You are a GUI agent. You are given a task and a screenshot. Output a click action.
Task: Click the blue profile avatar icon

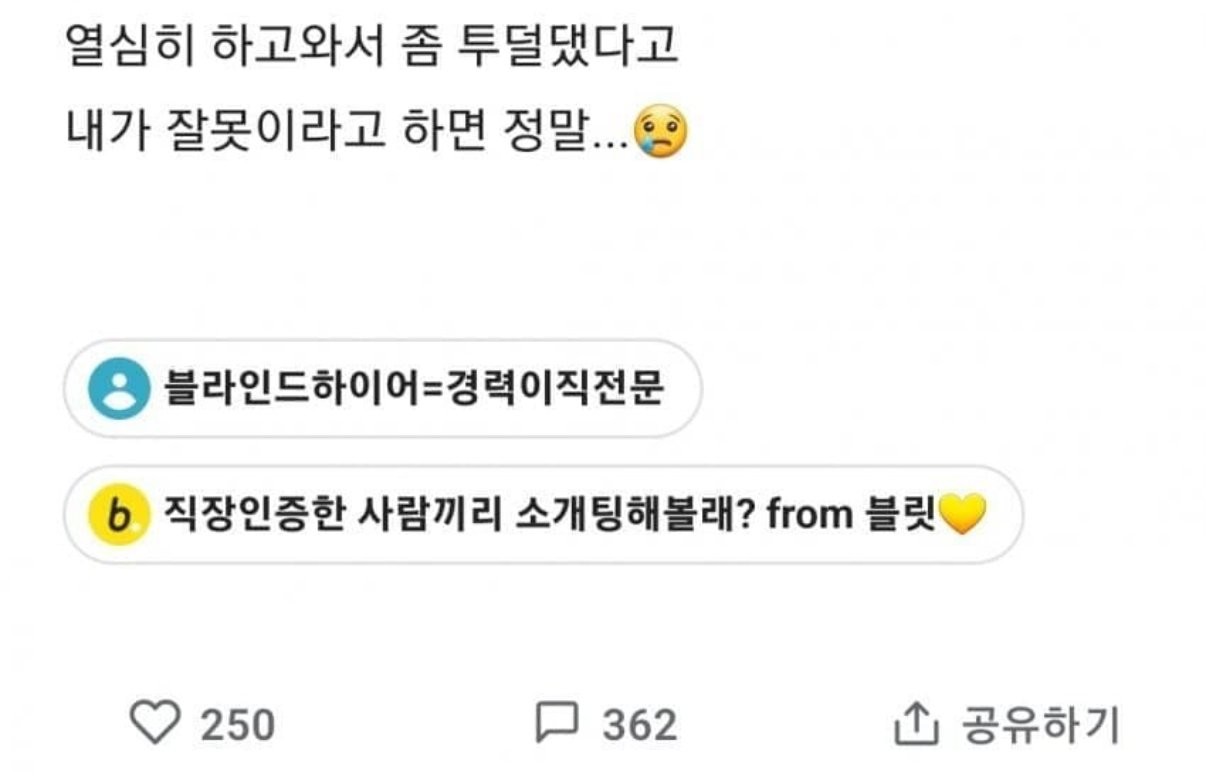(118, 389)
